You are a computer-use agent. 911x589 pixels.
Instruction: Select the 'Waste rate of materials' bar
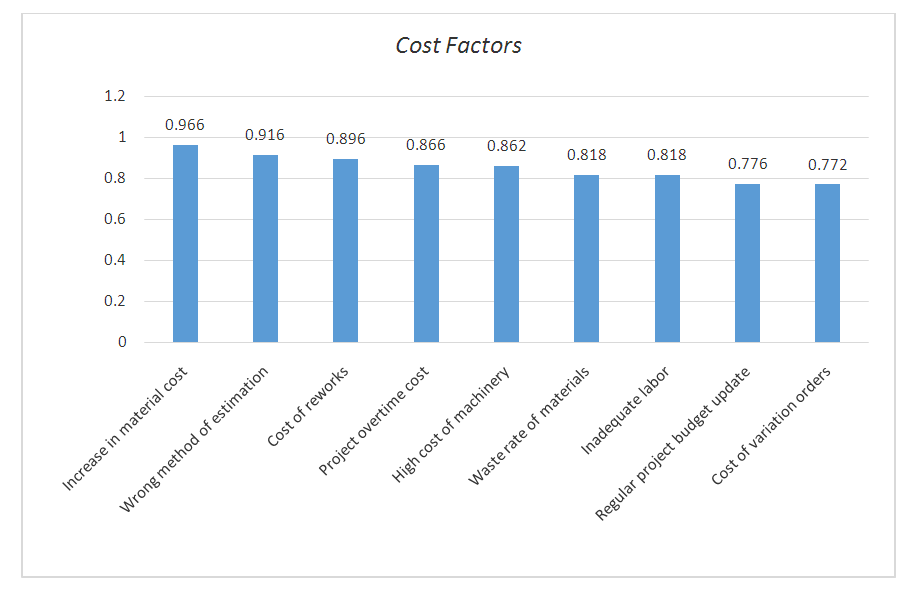coord(586,259)
